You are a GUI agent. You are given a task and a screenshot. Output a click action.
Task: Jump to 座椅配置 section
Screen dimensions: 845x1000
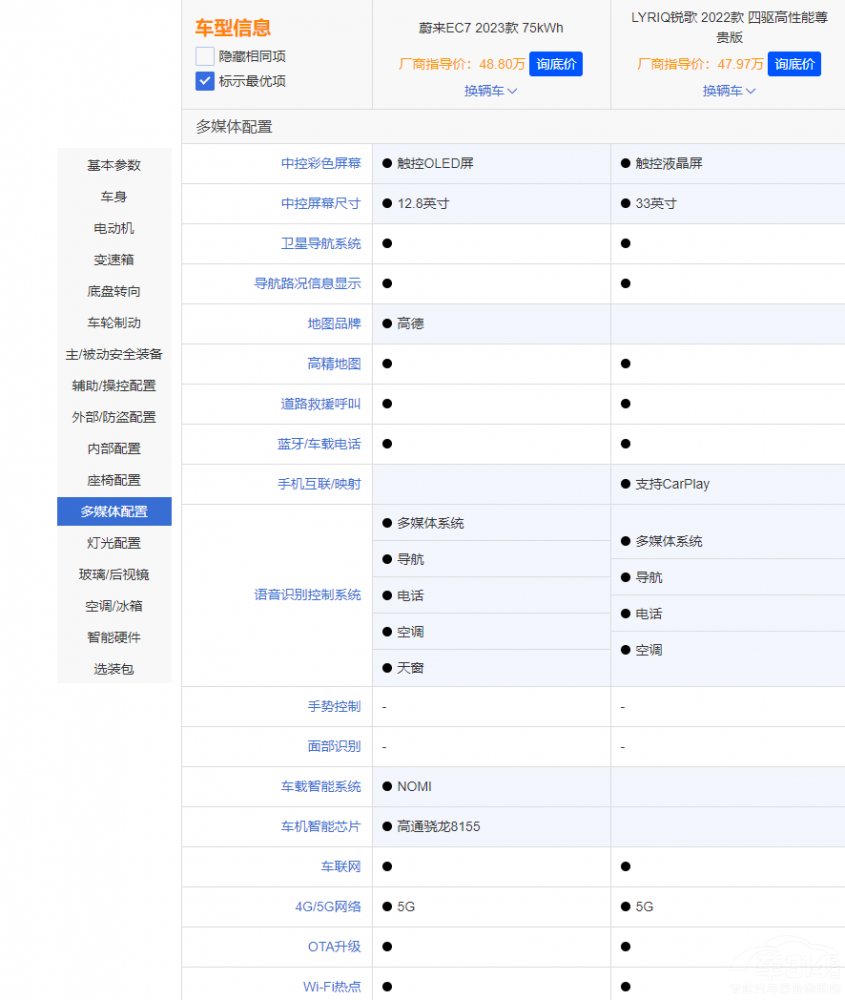point(114,480)
